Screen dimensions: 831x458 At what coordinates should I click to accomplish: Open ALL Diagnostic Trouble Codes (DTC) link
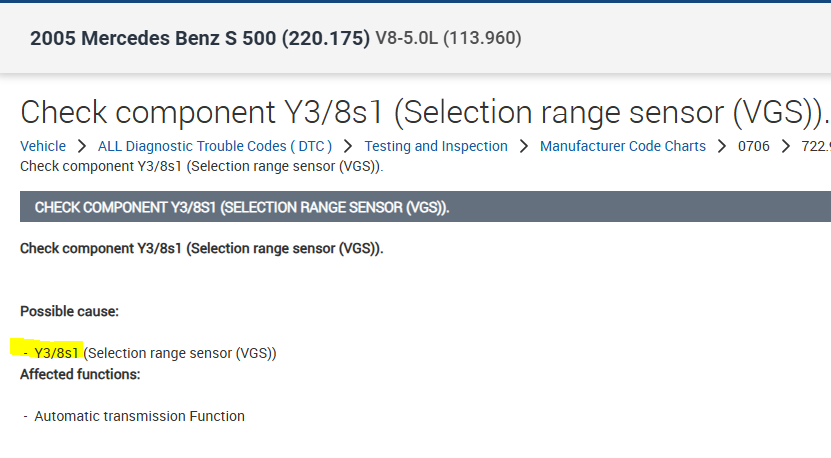coord(215,147)
